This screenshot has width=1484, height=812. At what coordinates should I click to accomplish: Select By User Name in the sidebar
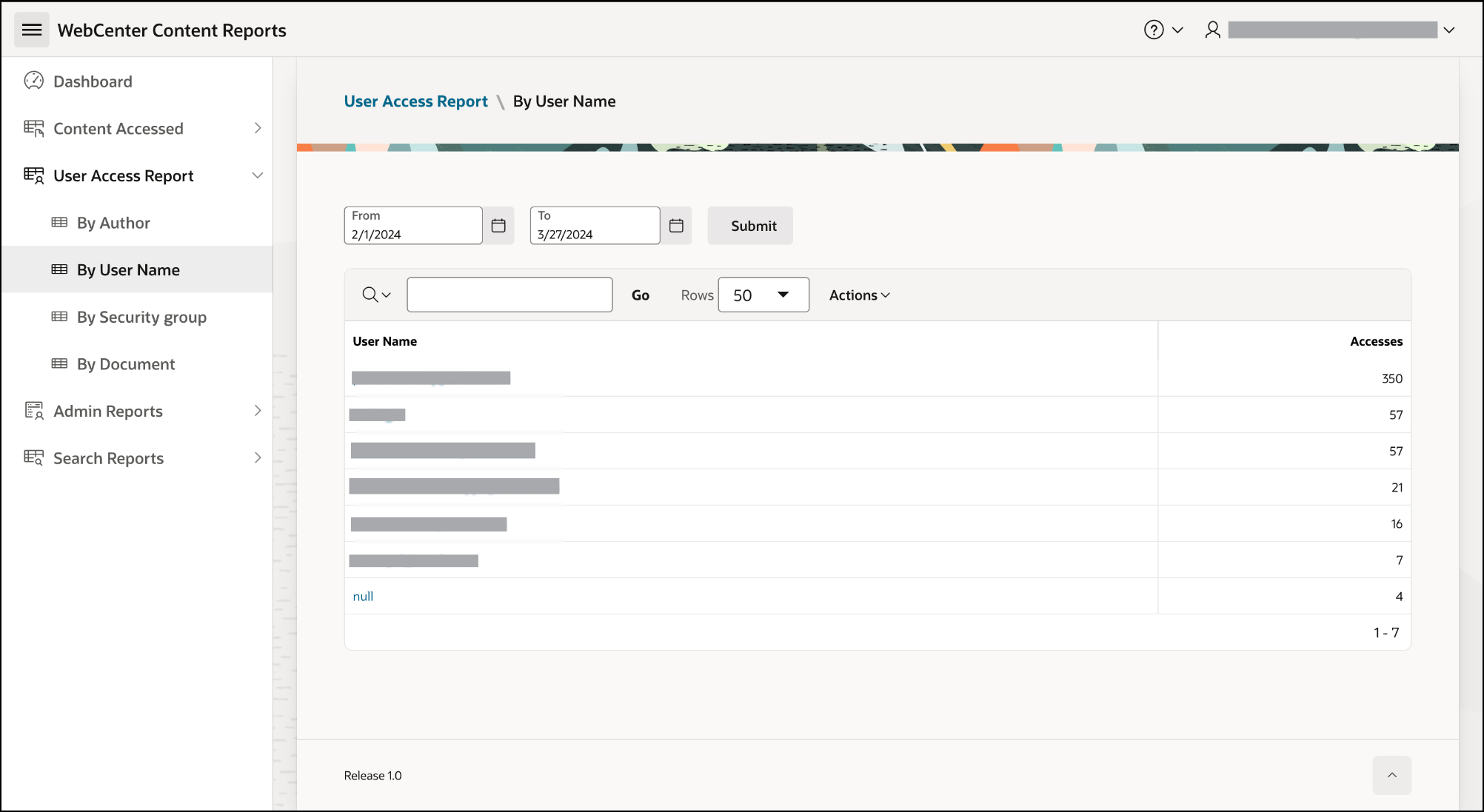(x=137, y=270)
